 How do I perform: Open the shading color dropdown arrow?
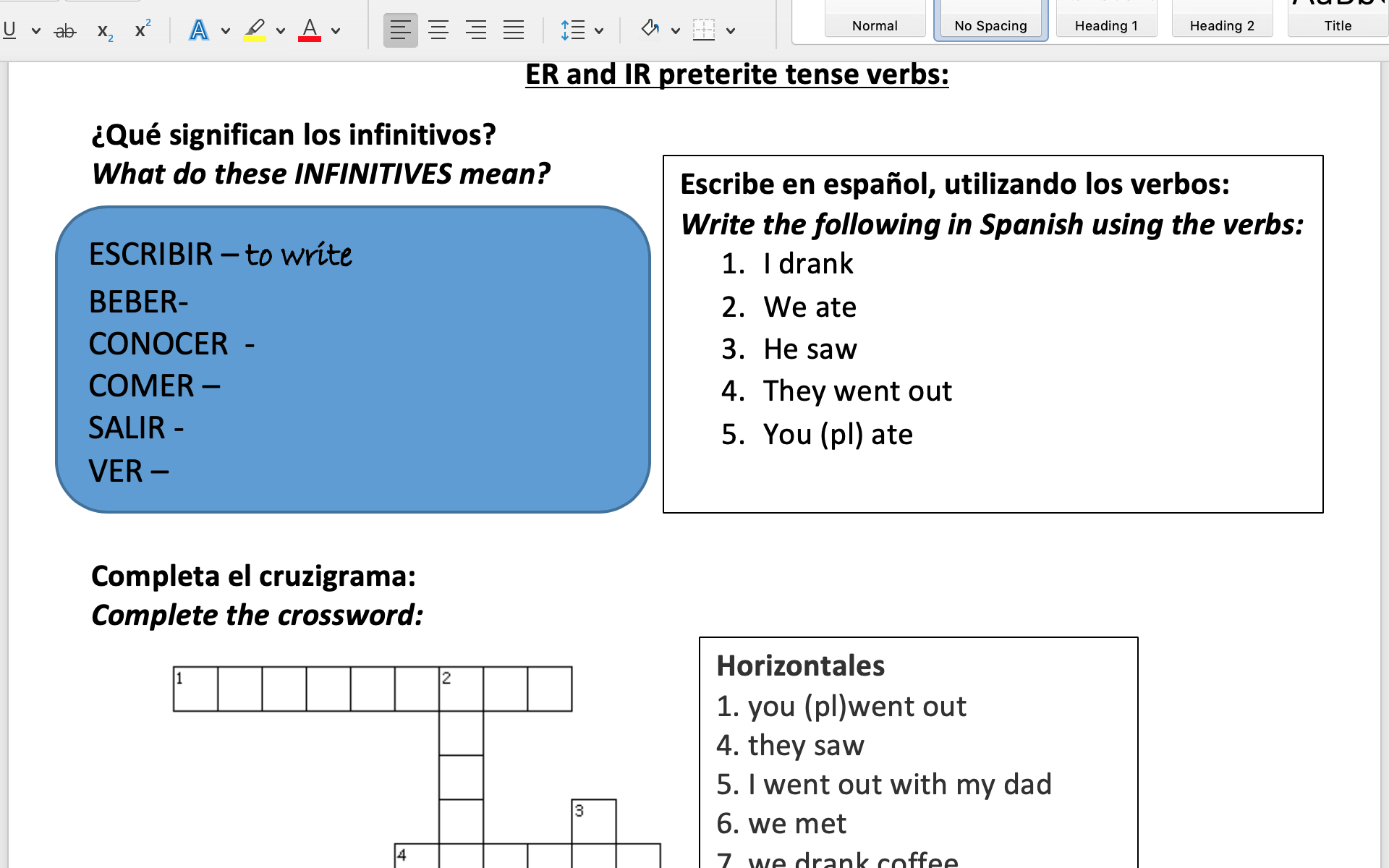click(676, 31)
